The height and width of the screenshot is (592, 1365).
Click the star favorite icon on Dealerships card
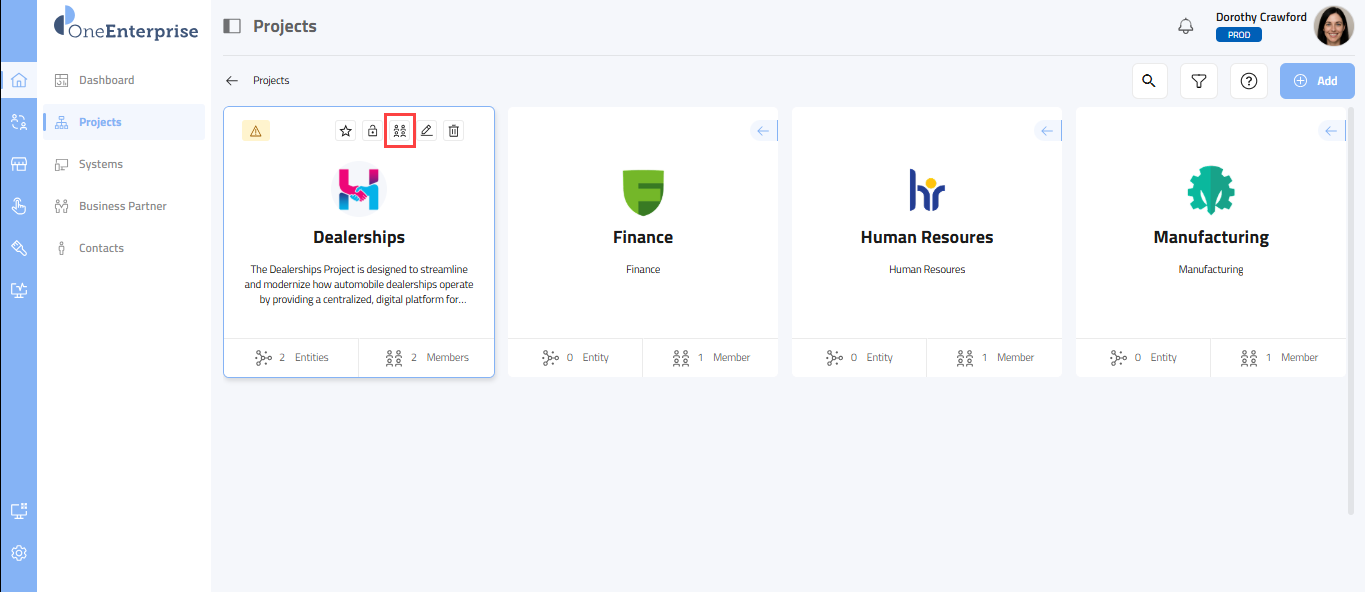tap(346, 131)
